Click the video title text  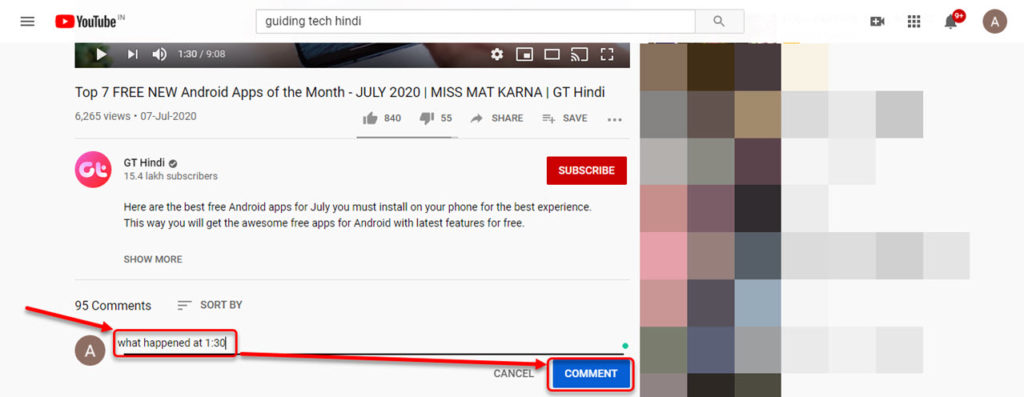(x=340, y=92)
